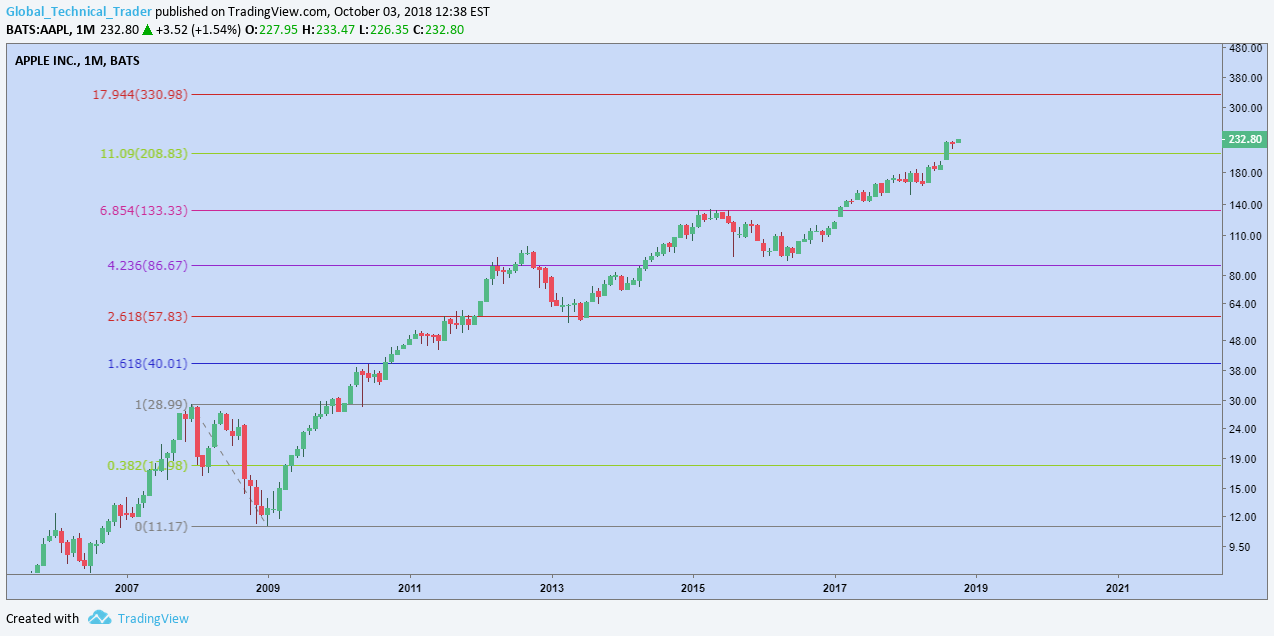Image resolution: width=1274 pixels, height=636 pixels.
Task: Click the 9.50 price axis label
Action: click(x=1240, y=547)
